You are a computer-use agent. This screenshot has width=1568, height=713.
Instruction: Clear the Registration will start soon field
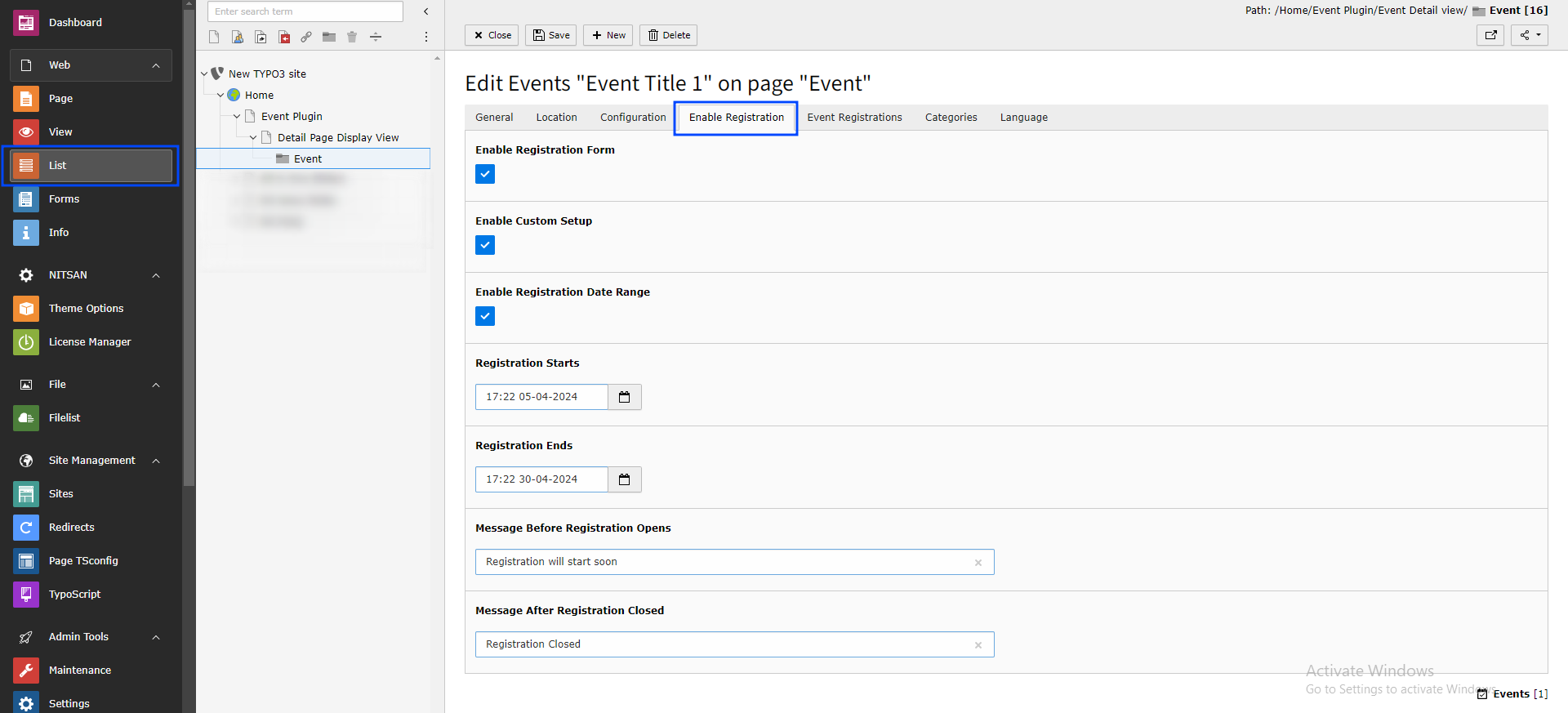click(x=978, y=563)
